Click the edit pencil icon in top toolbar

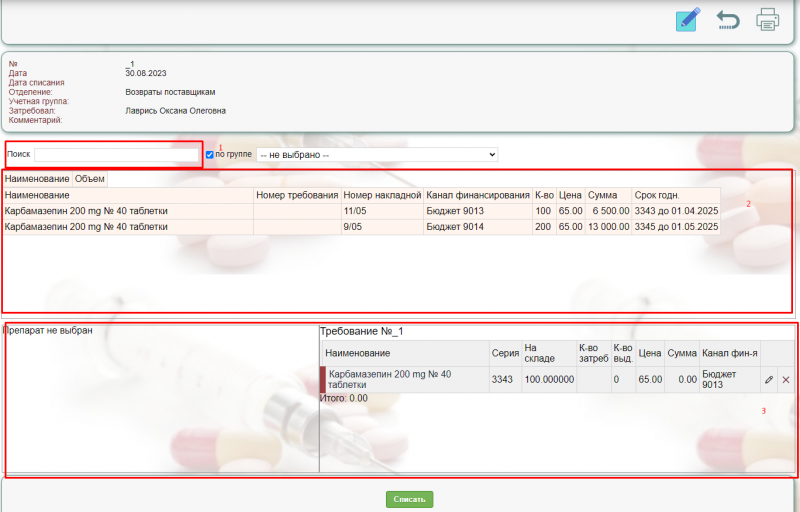(688, 20)
